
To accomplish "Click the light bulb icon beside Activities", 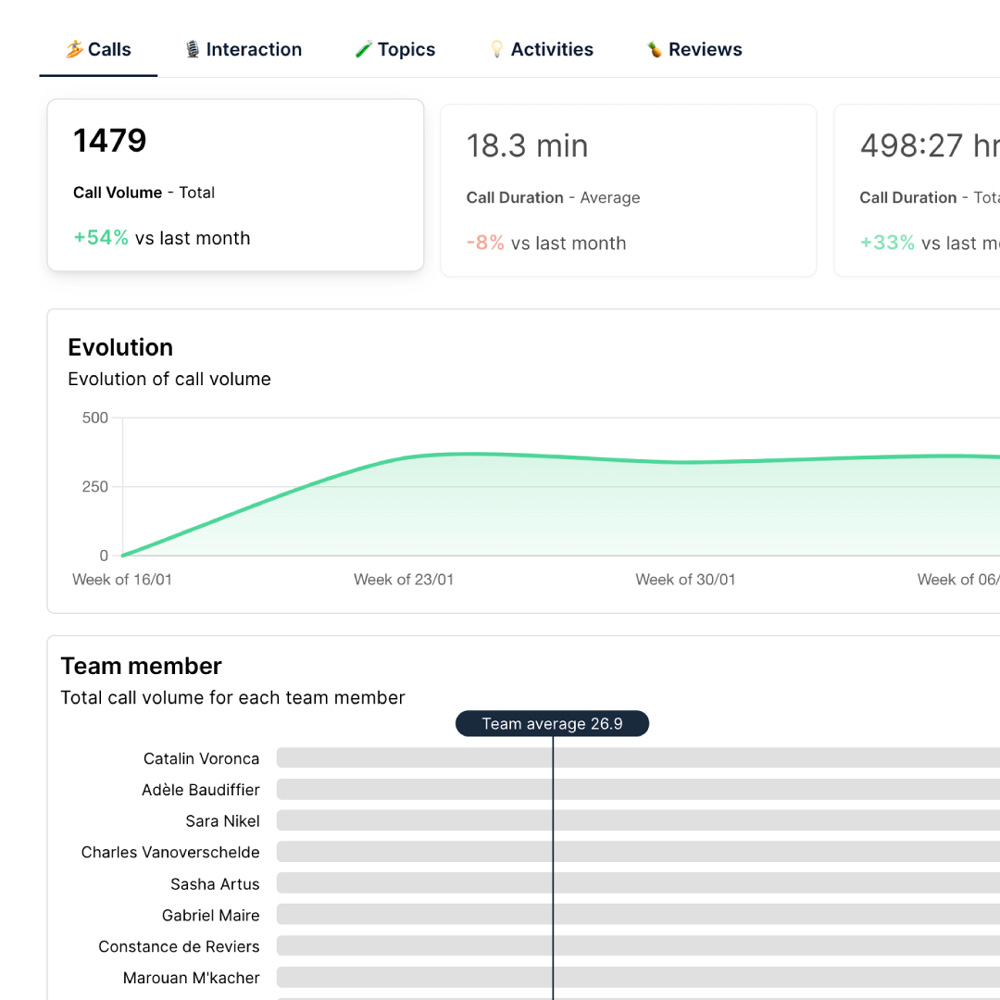I will pos(496,49).
